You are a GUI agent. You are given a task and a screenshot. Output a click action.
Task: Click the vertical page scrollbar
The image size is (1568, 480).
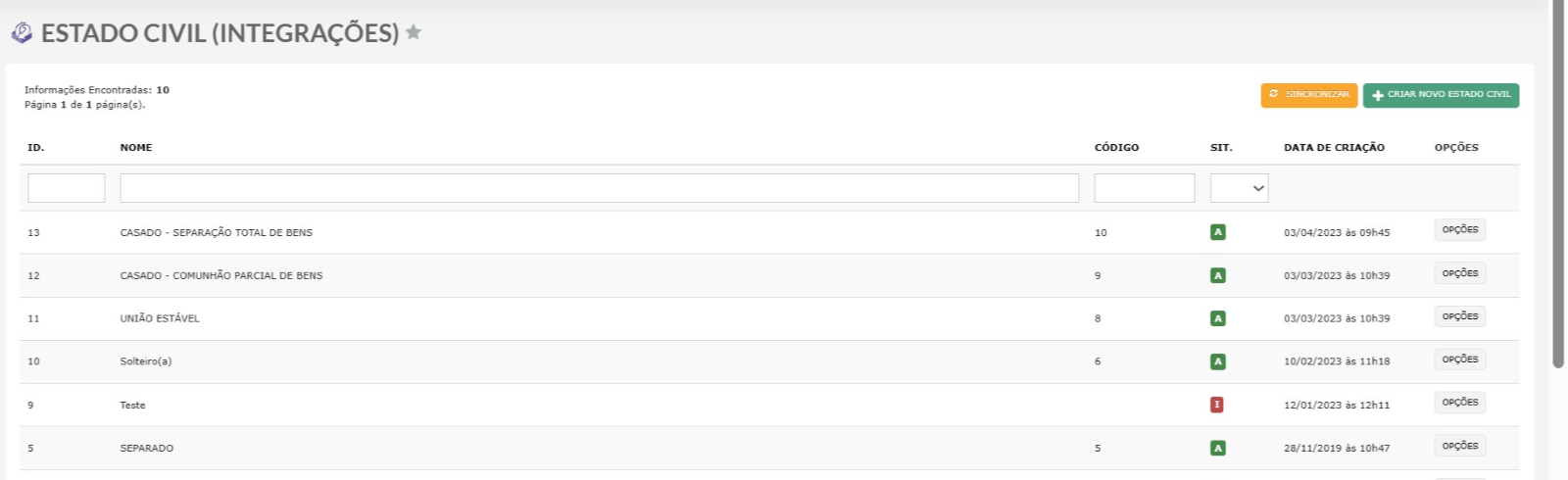[1558, 184]
